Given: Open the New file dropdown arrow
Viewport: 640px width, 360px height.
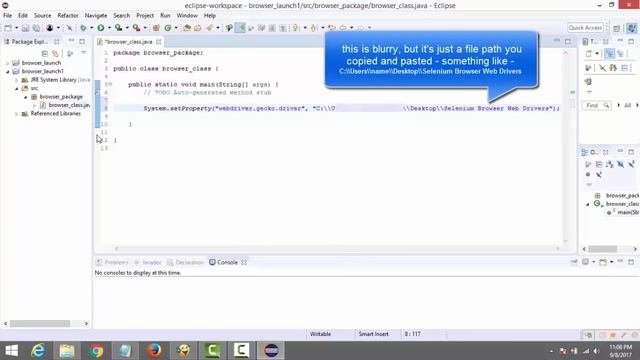Looking at the screenshot, I should pyautogui.click(x=16, y=28).
